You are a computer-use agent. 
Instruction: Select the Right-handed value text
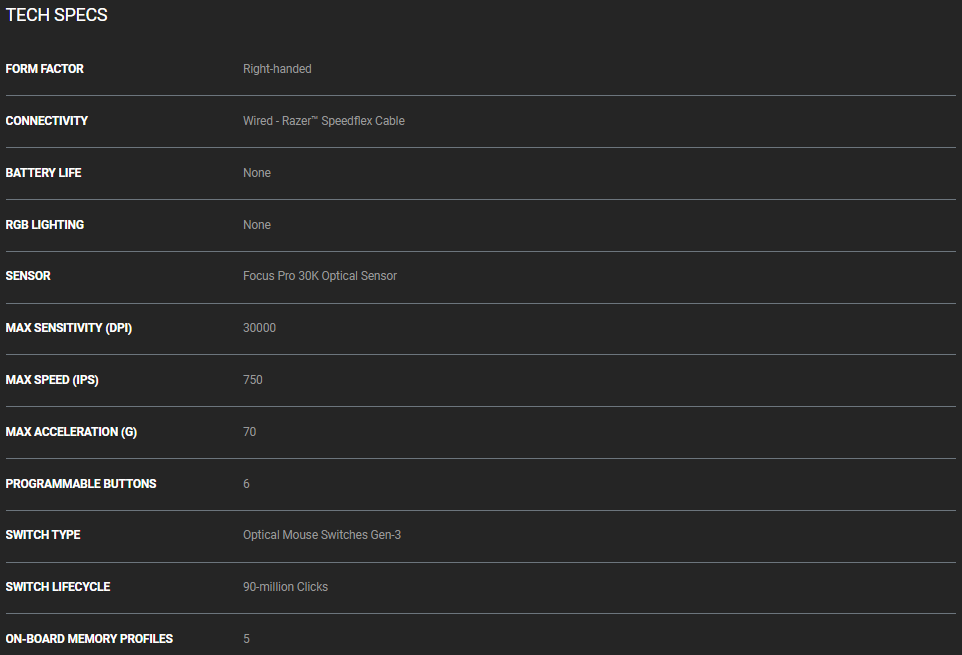pos(277,69)
